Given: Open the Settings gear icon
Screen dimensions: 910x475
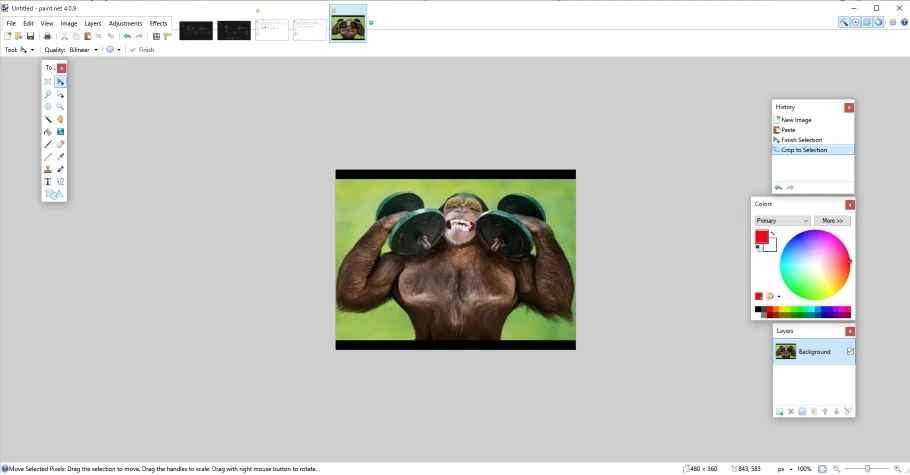Looking at the screenshot, I should (x=893, y=22).
